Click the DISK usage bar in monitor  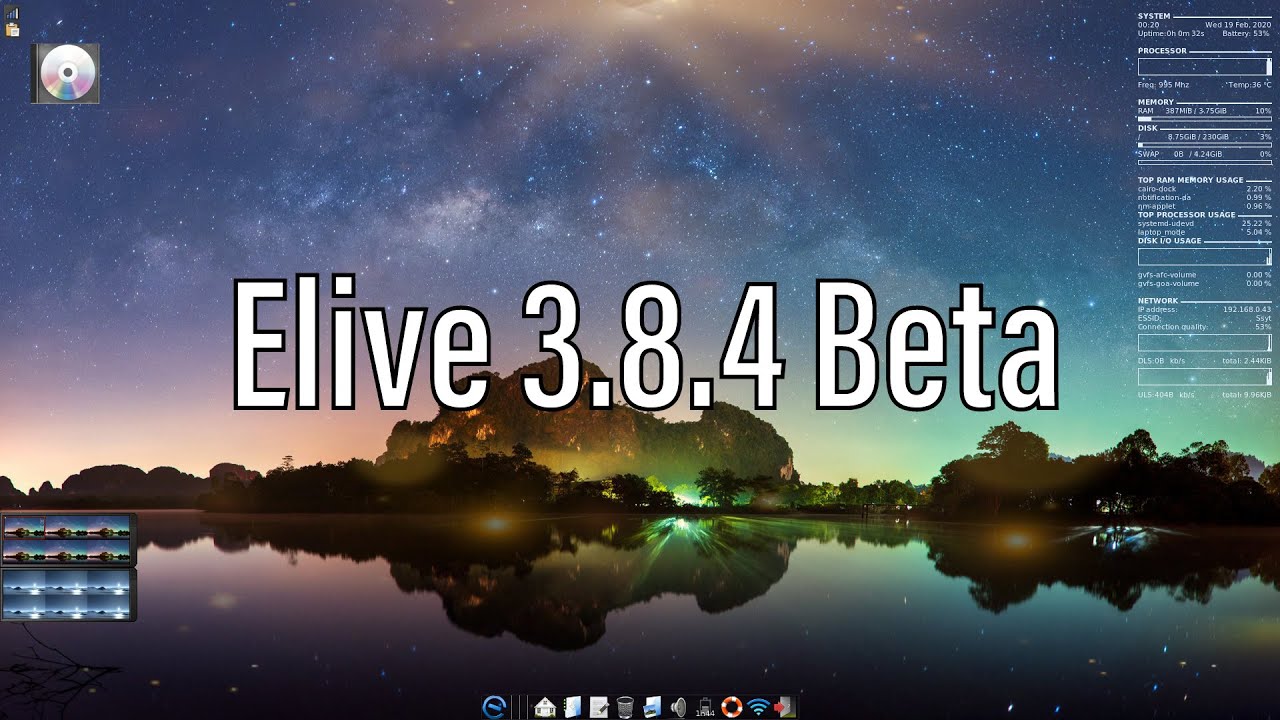[x=1205, y=145]
